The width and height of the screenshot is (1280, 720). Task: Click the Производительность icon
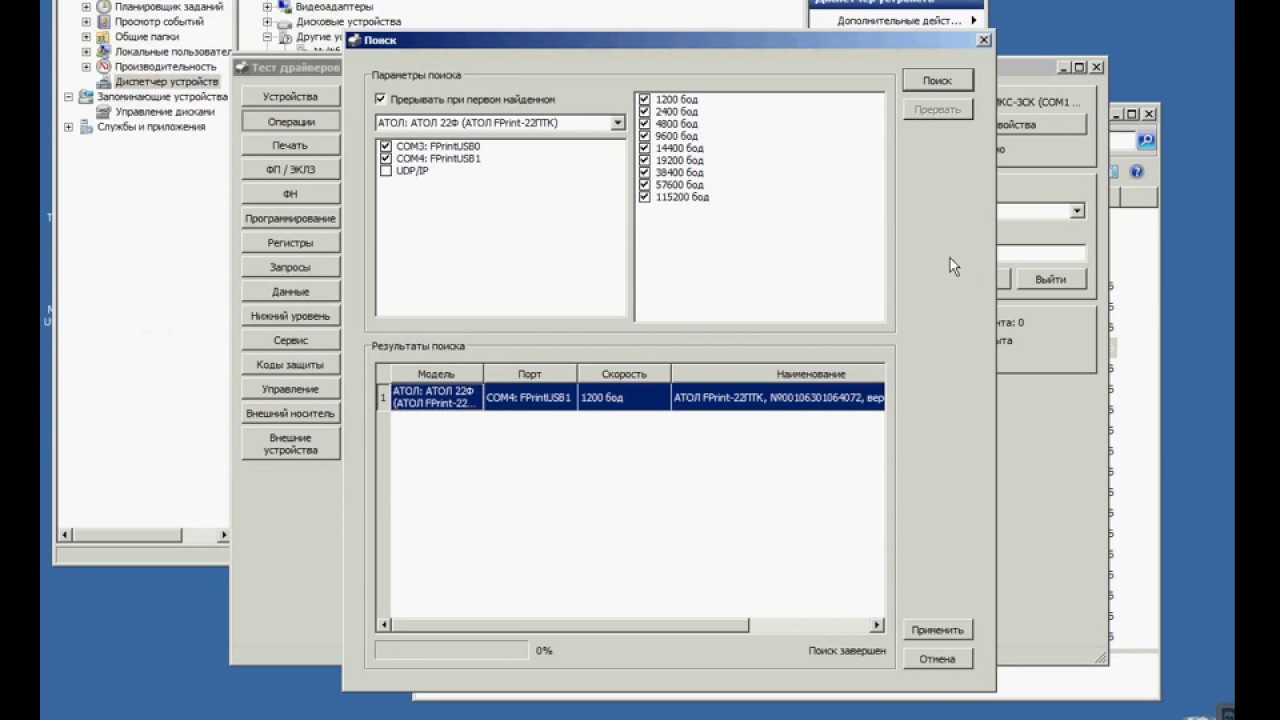pos(103,66)
